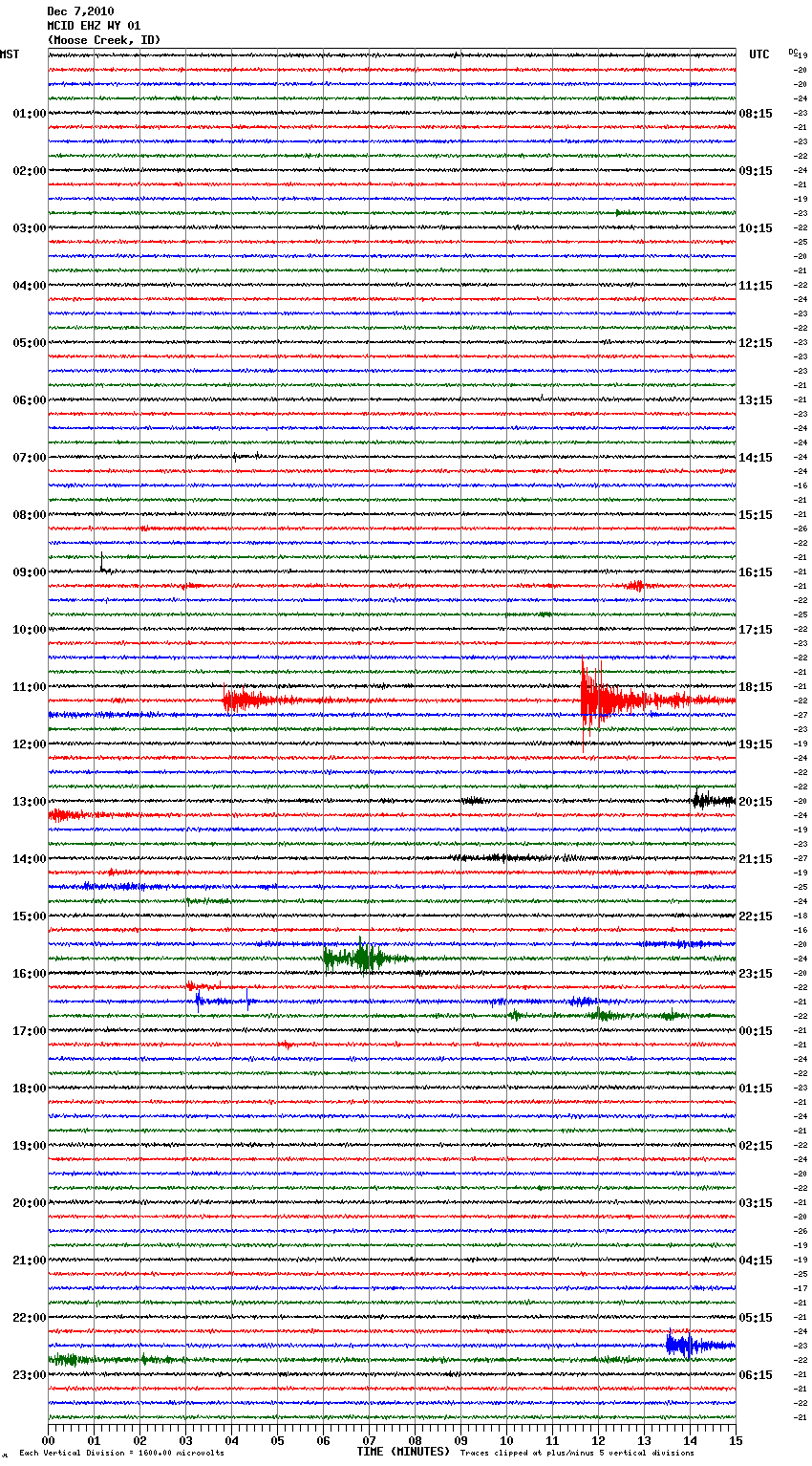The image size is (812, 1466).
Task: Select the 15:00 MST time label
Action: coord(30,916)
